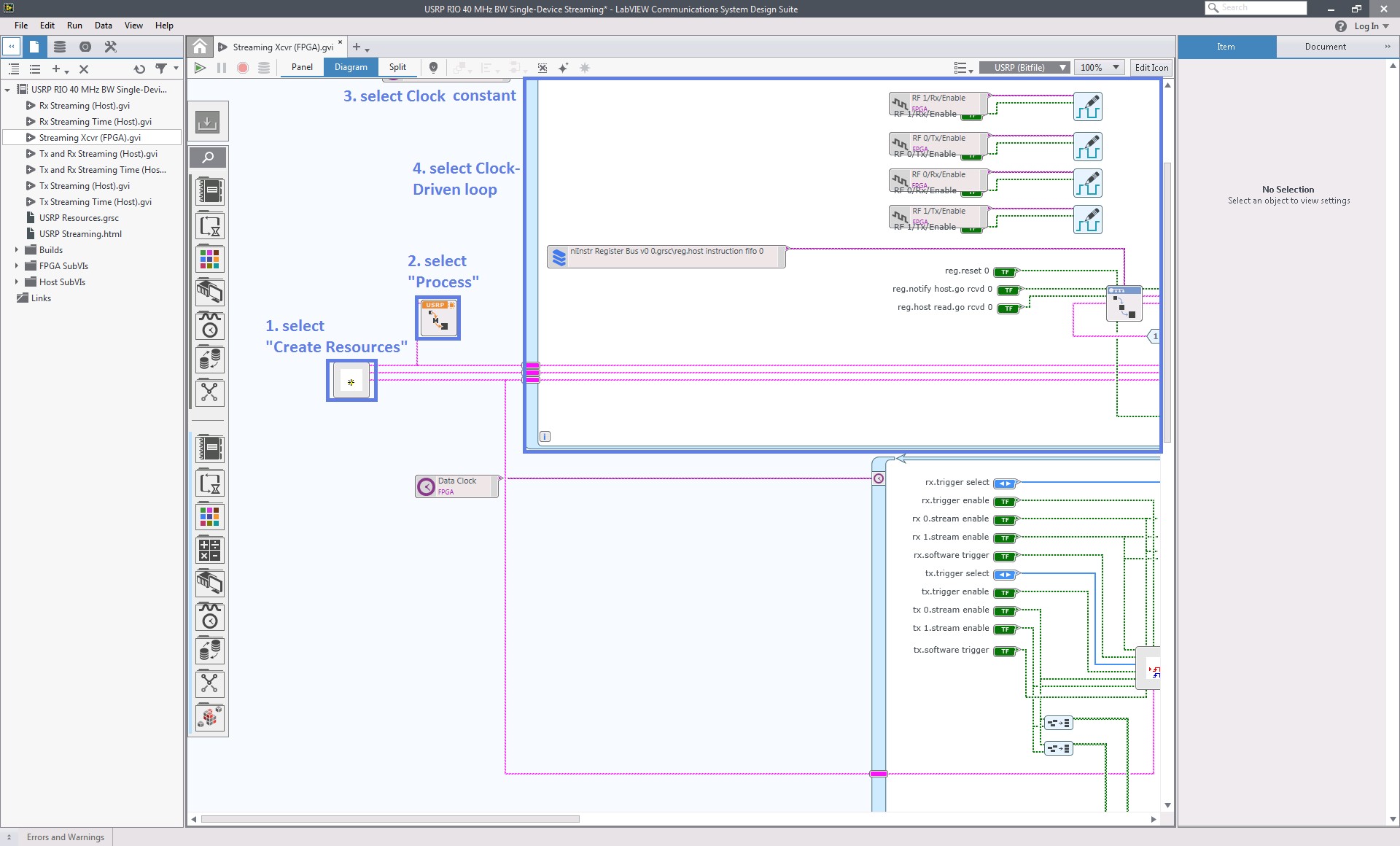Open the Home tab icon
1400x846 pixels.
coord(200,47)
